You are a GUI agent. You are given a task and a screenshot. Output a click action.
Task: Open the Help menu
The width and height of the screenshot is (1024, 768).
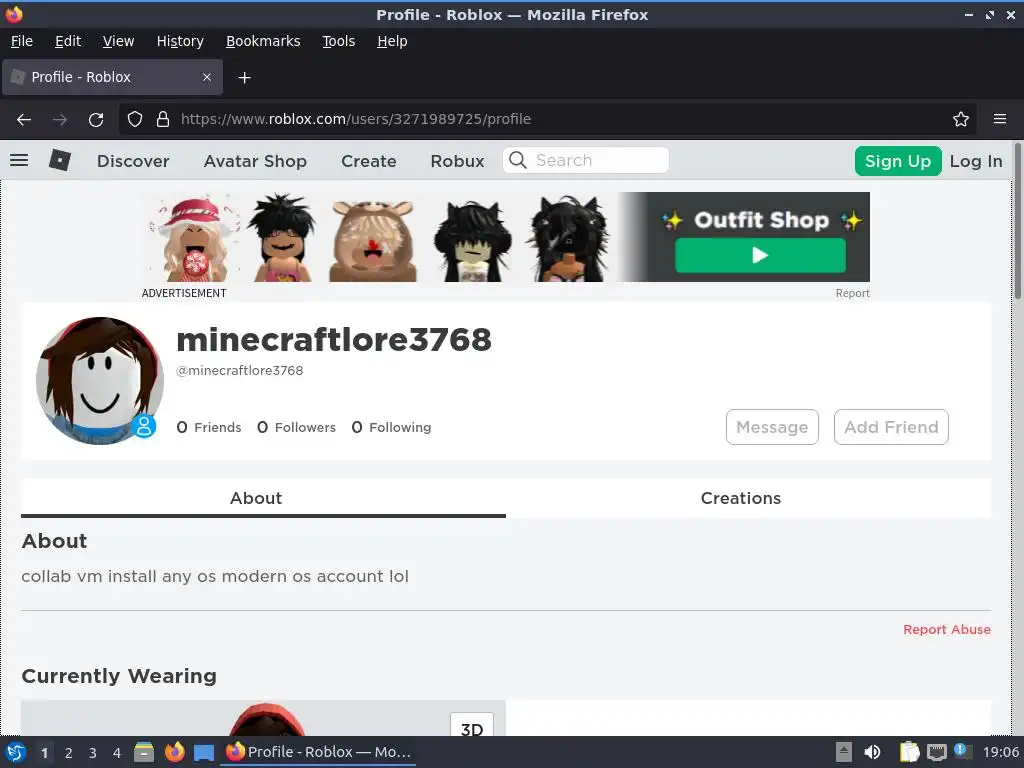392,41
